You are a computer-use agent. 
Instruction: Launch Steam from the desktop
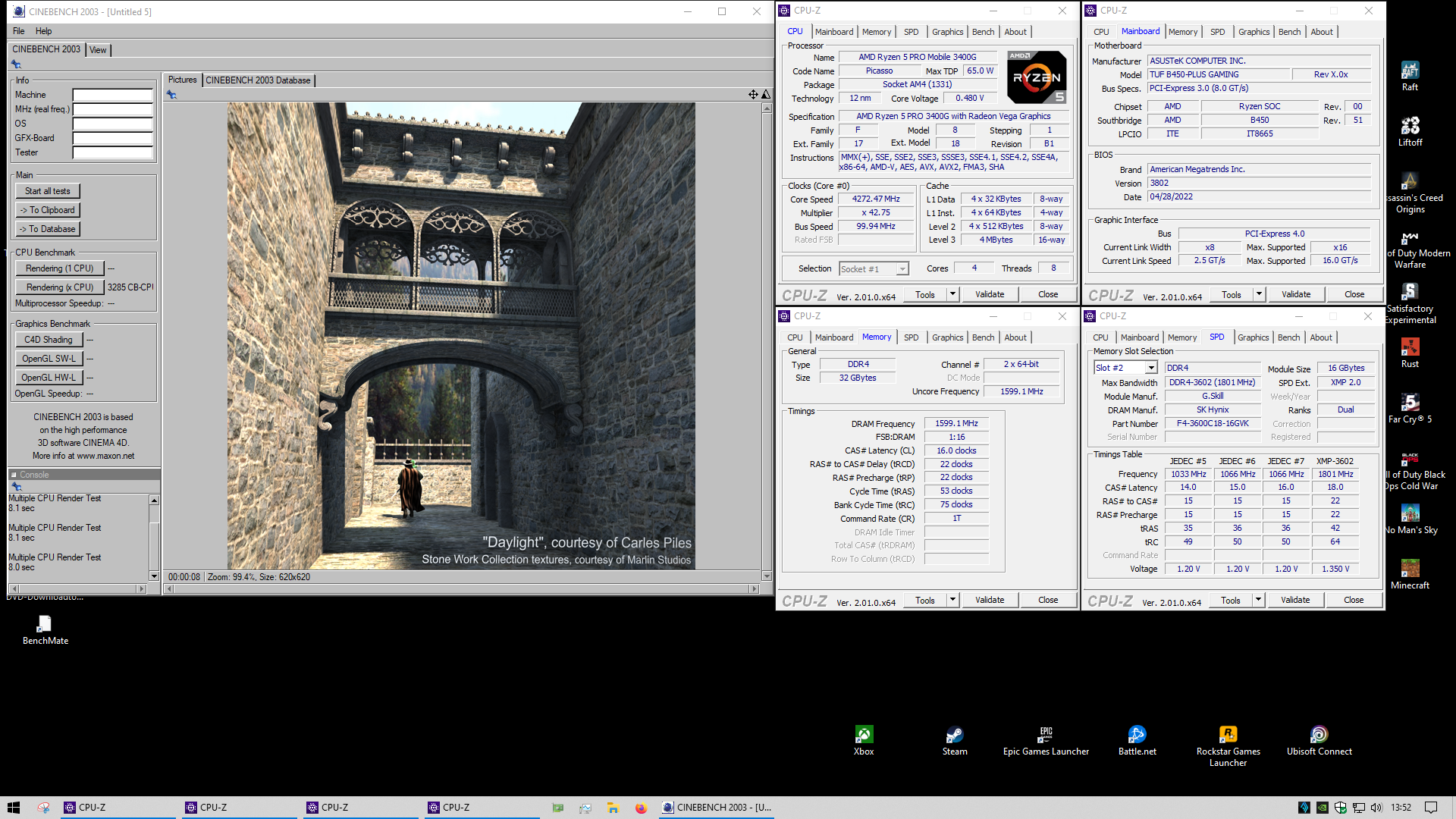tap(955, 741)
